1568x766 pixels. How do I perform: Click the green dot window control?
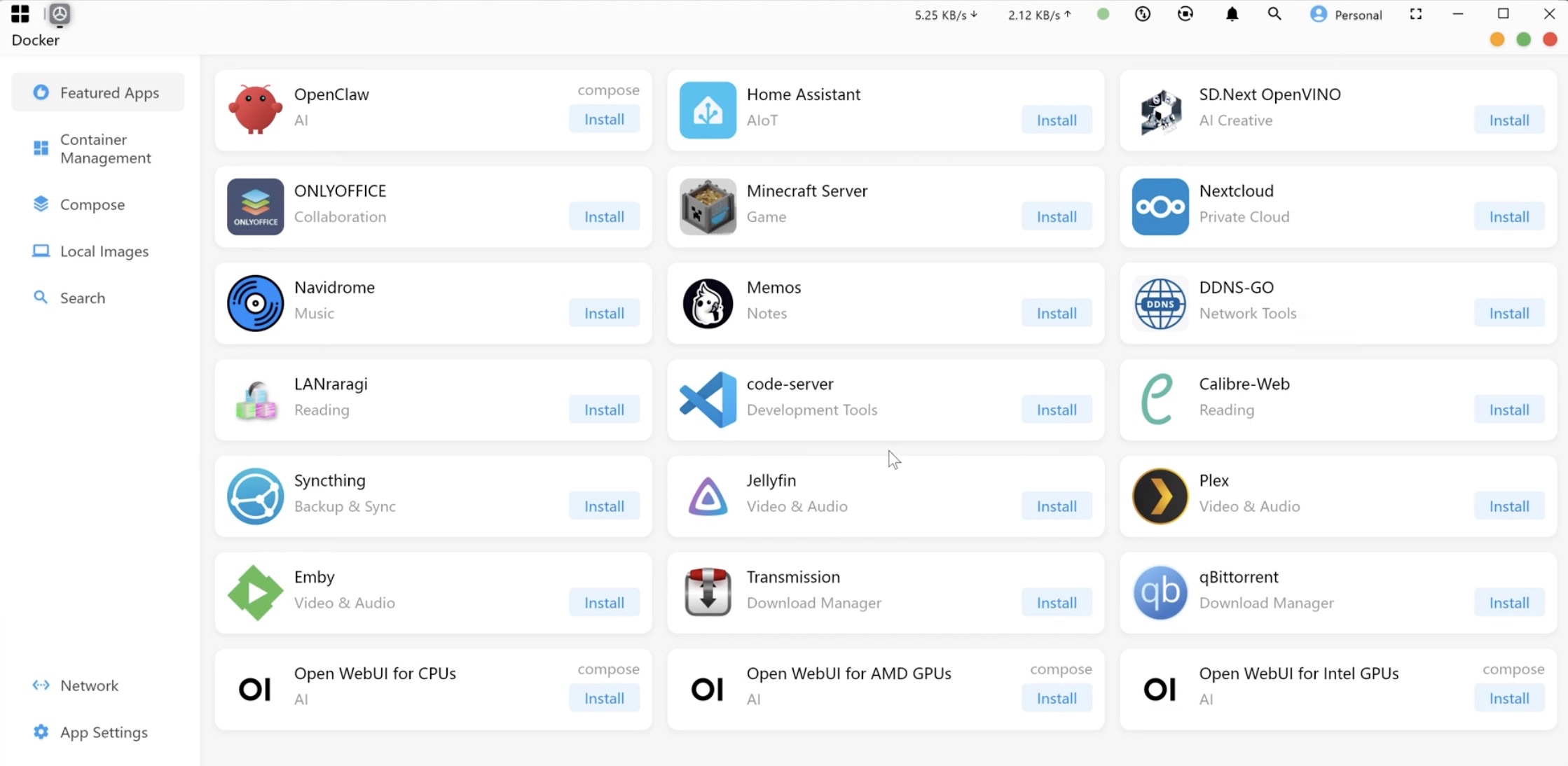pyautogui.click(x=1524, y=40)
